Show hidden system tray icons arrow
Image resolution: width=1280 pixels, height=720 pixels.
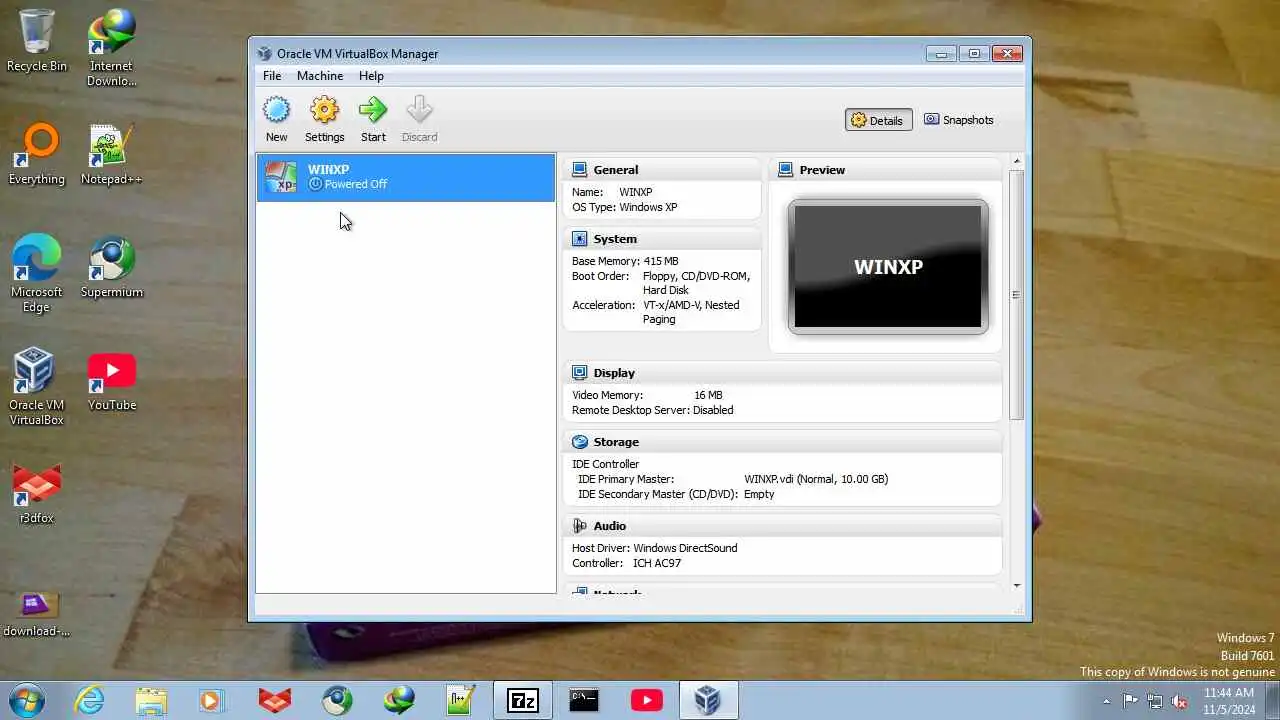pyautogui.click(x=1106, y=701)
